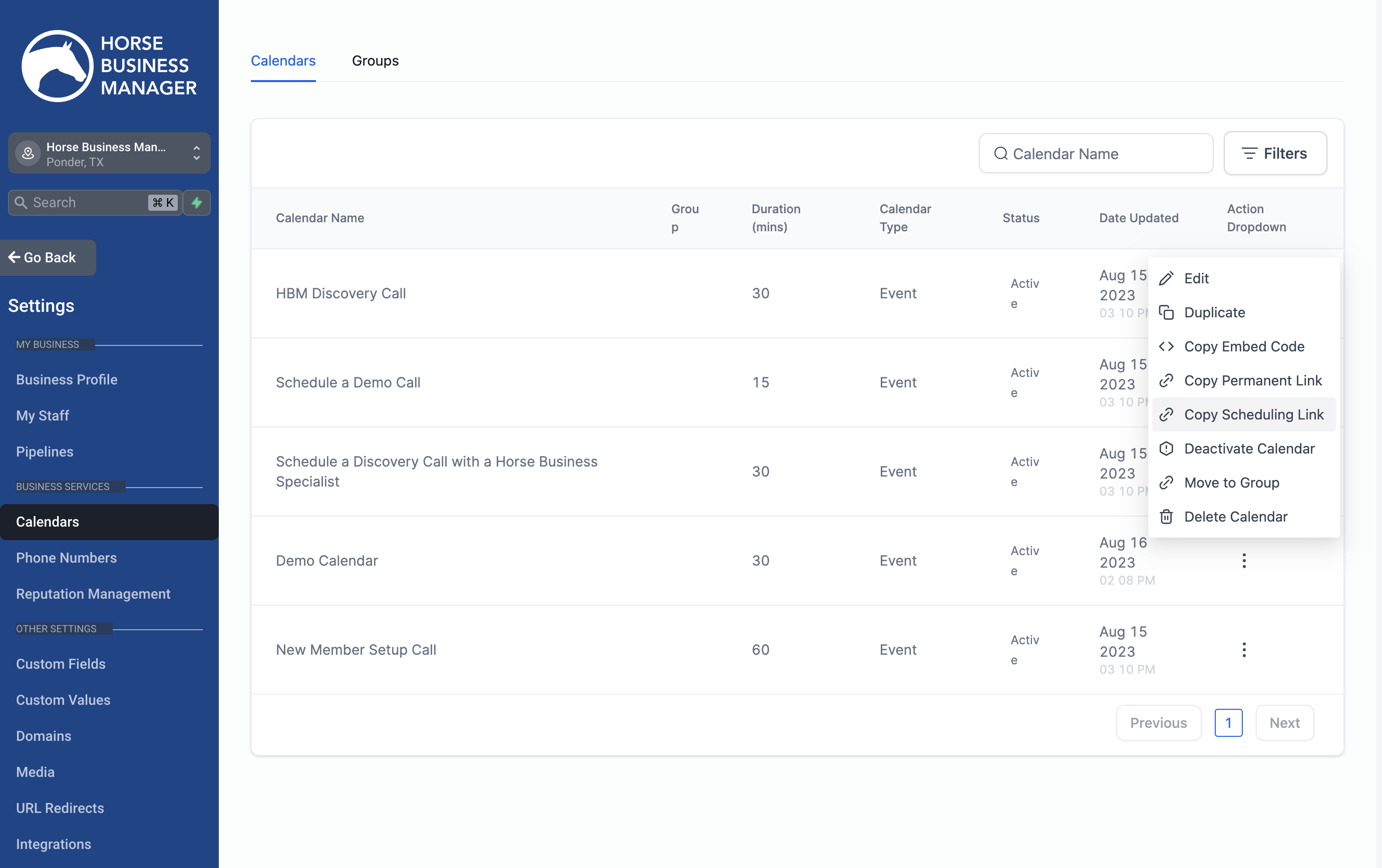Click the account avatar icon in location switcher
The width and height of the screenshot is (1382, 868).
pos(28,154)
